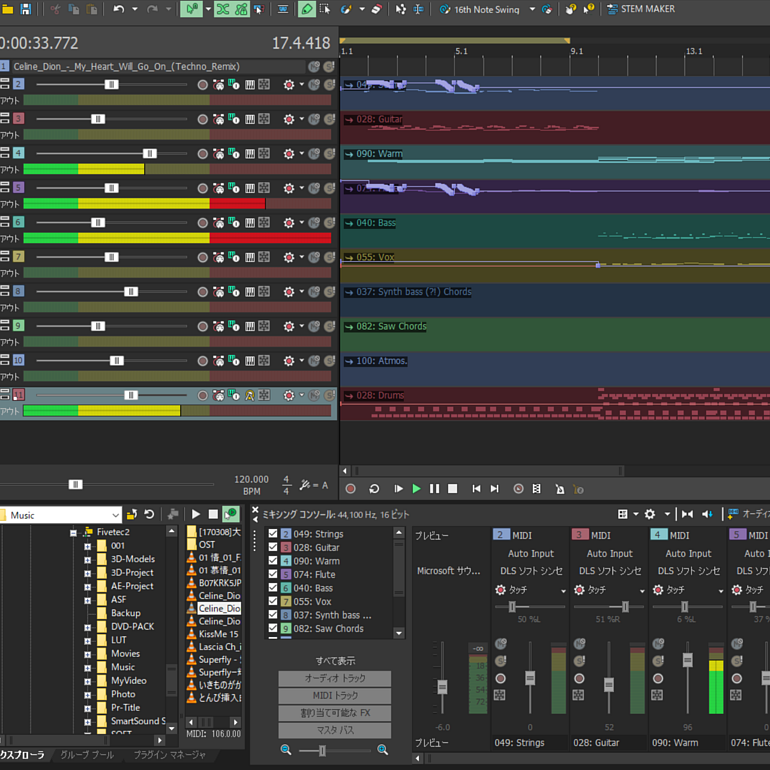
Task: Open the piano-roll keyboard icon on track 4
Action: [x=250, y=154]
